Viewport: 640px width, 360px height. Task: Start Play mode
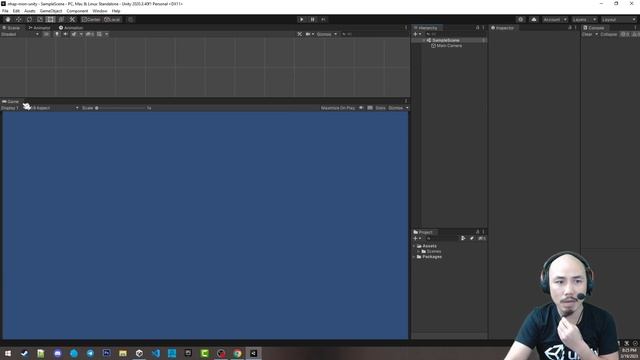coord(302,20)
